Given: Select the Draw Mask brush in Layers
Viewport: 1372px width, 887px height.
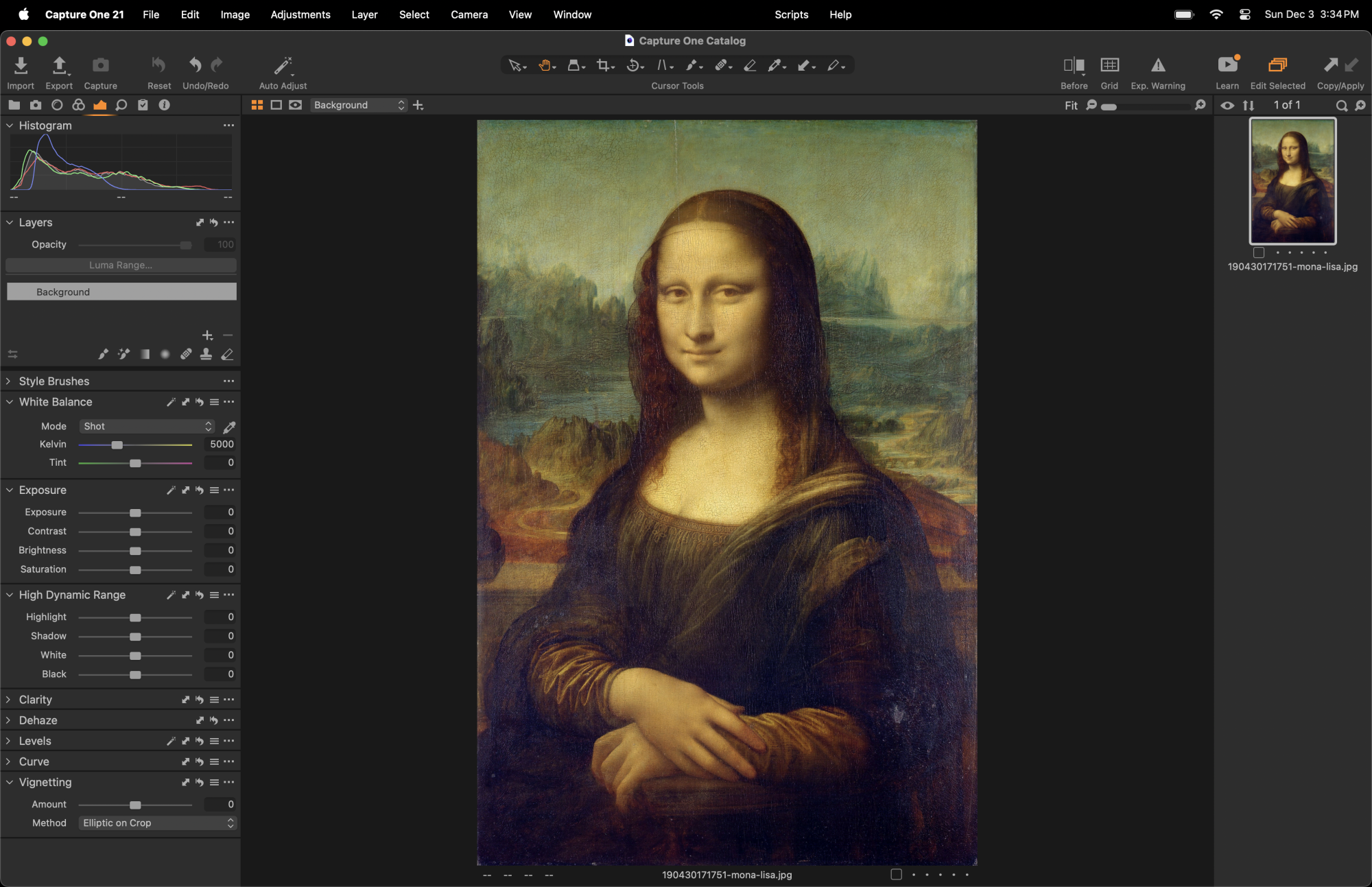Looking at the screenshot, I should 103,354.
